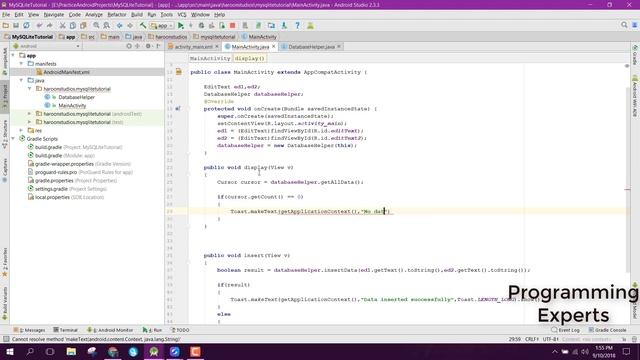Click the Replace magnifier icon
The height and width of the screenshot is (360, 640).
[x=107, y=25]
